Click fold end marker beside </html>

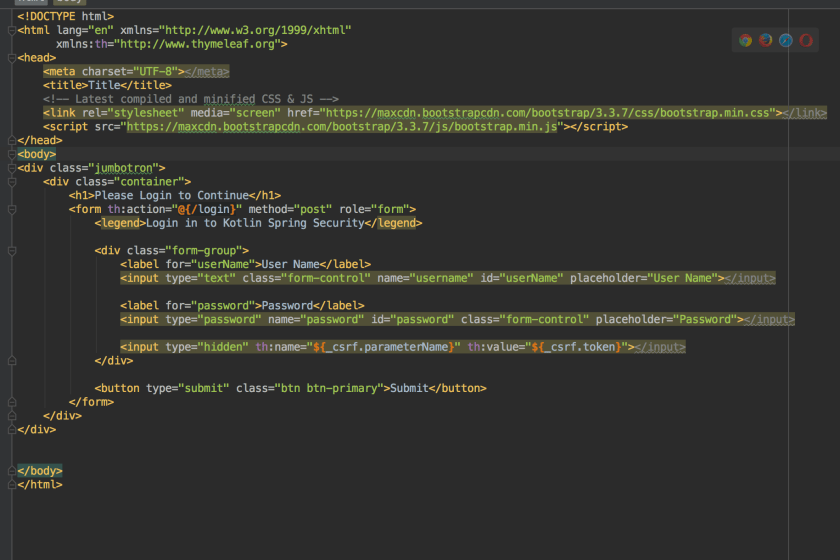click(12, 485)
